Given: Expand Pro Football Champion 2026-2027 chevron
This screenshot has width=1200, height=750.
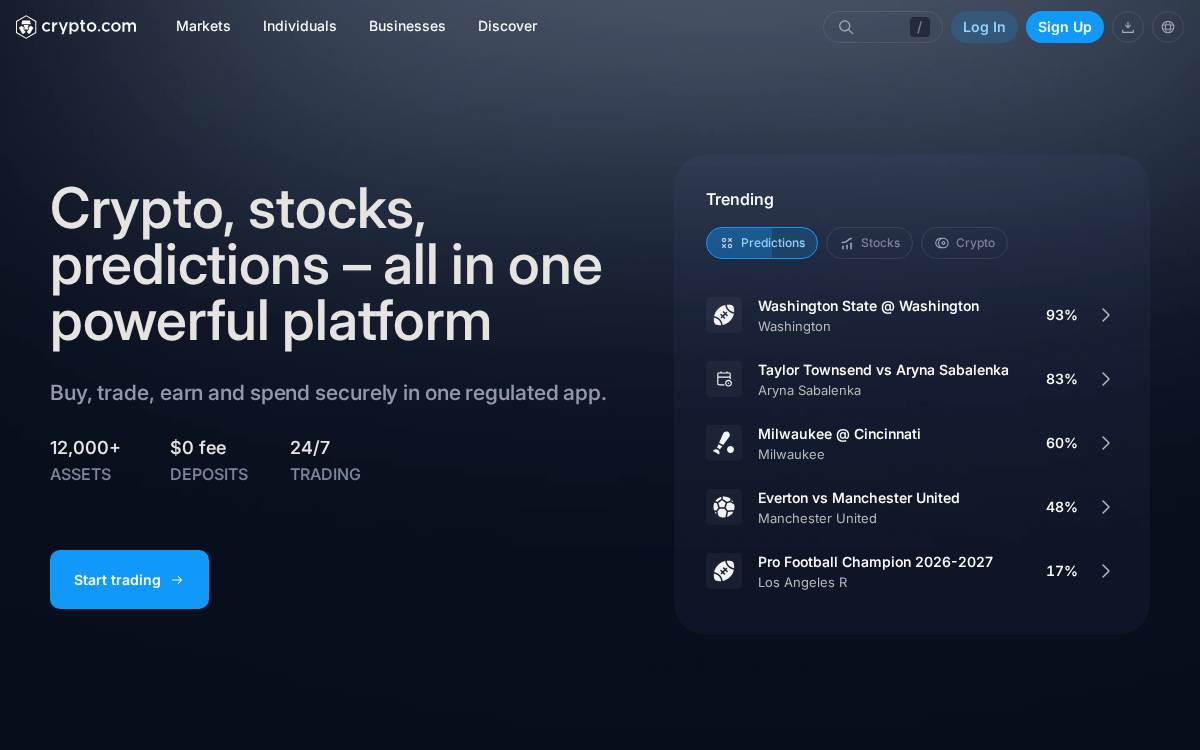Looking at the screenshot, I should pos(1106,571).
